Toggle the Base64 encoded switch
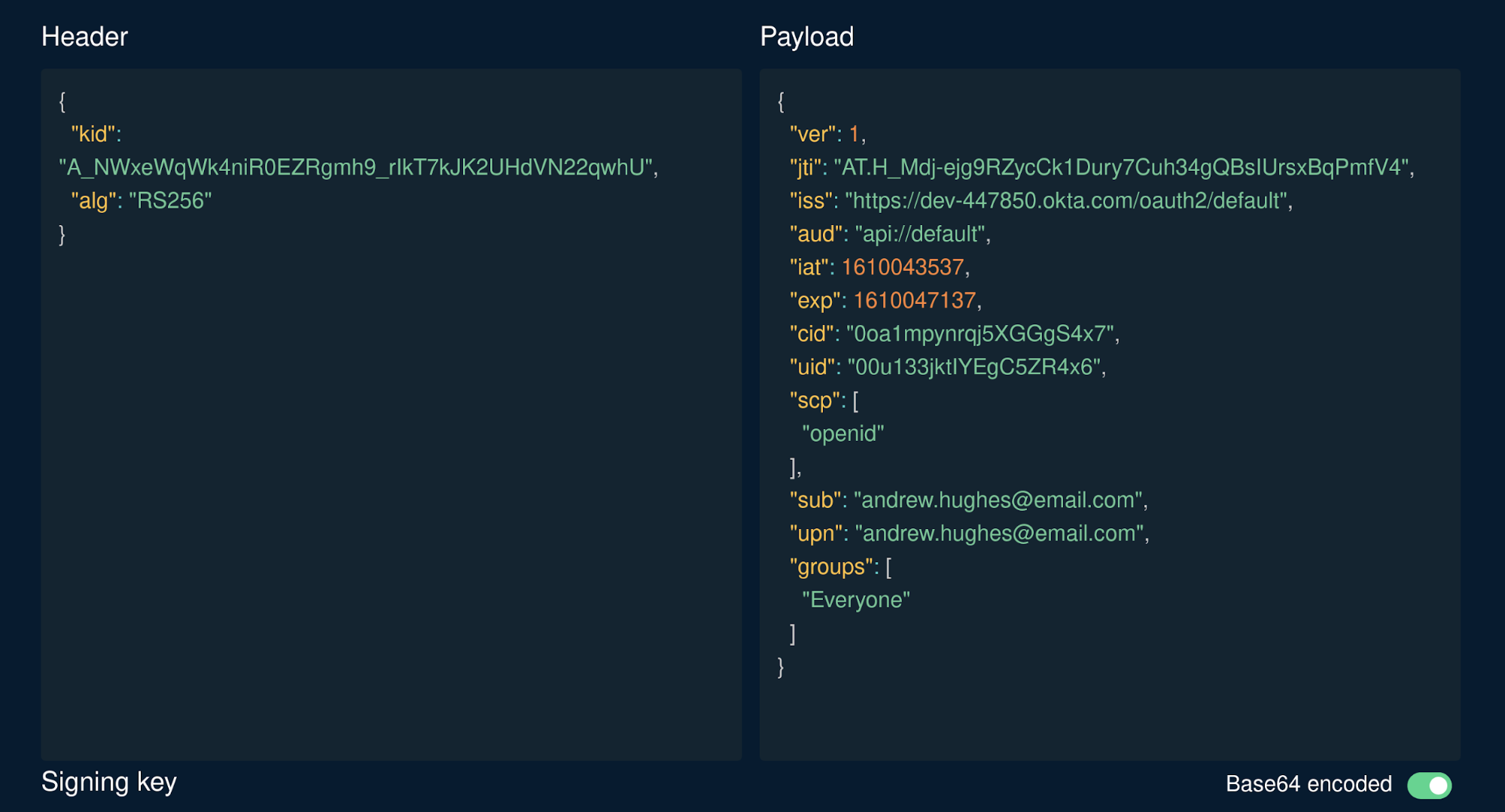The height and width of the screenshot is (812, 1505). (1428, 785)
